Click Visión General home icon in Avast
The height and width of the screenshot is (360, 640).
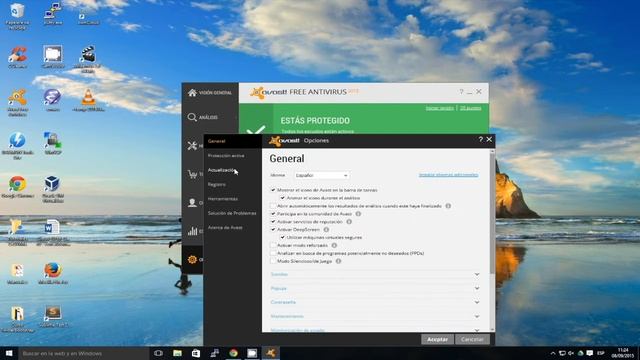(192, 93)
